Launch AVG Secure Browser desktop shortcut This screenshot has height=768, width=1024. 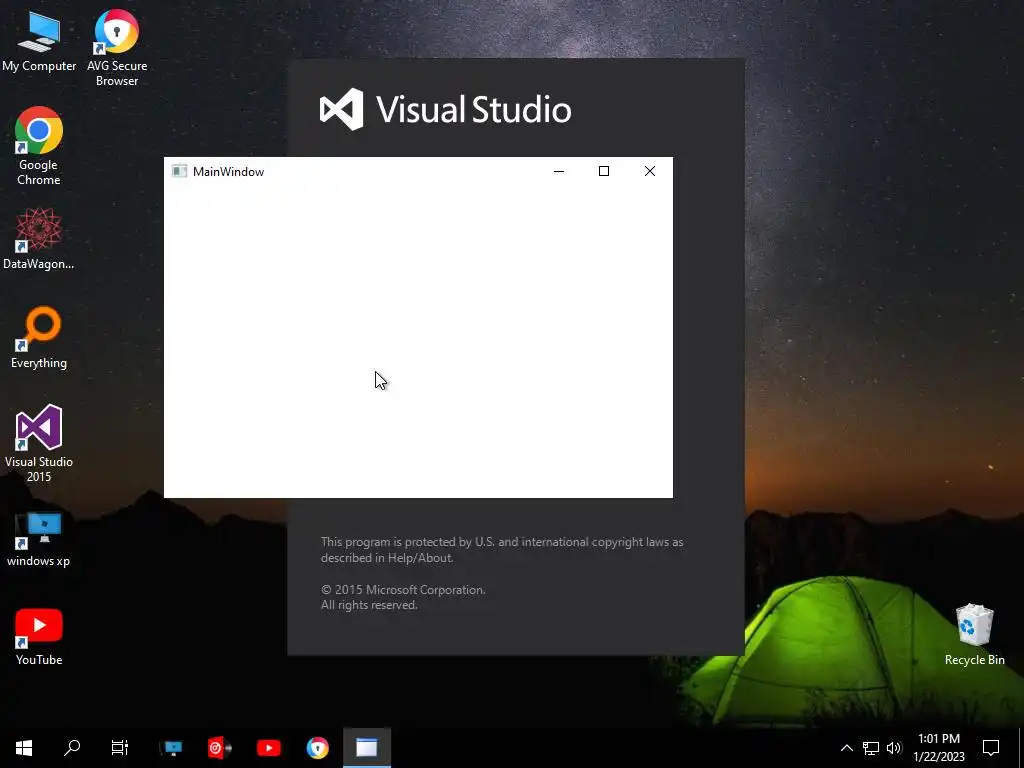coord(117,48)
